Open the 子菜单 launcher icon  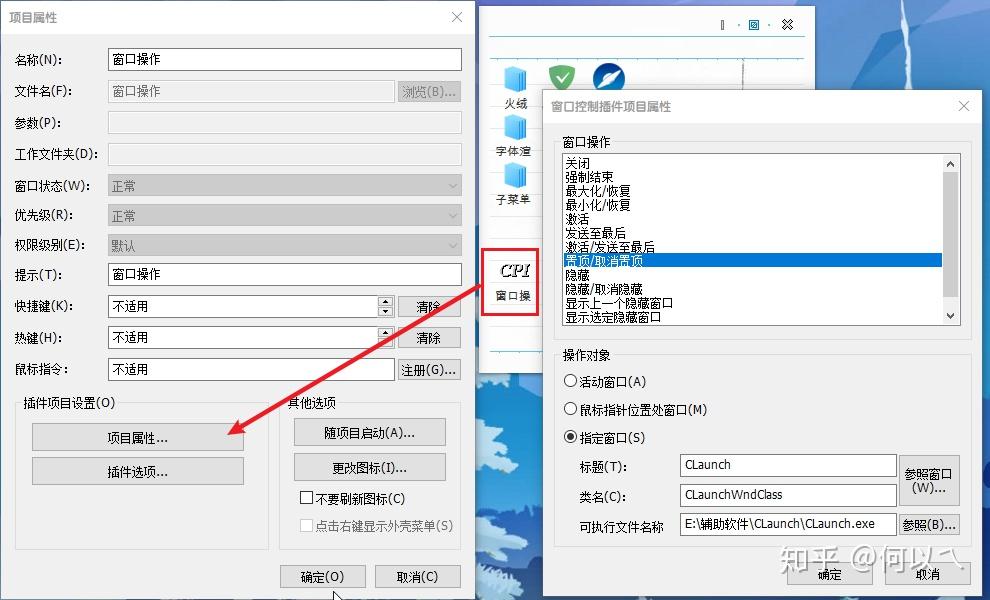point(514,182)
